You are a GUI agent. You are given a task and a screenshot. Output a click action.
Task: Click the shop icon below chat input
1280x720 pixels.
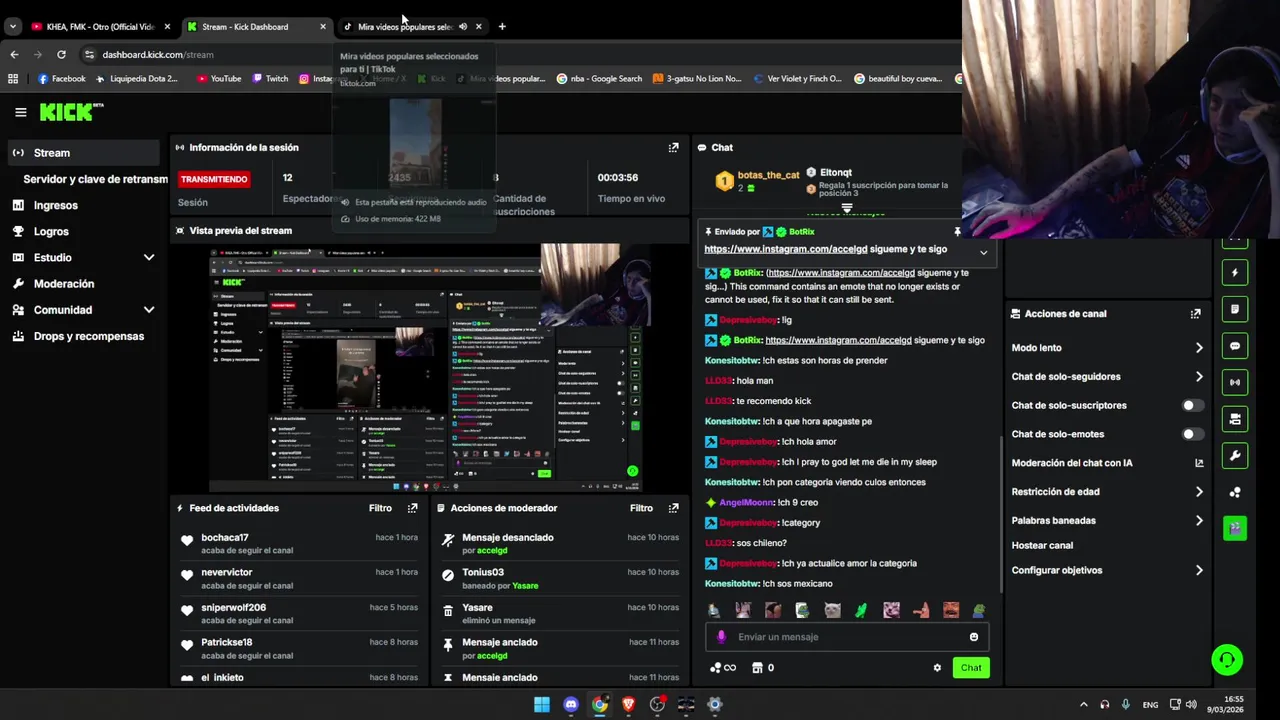tap(757, 668)
